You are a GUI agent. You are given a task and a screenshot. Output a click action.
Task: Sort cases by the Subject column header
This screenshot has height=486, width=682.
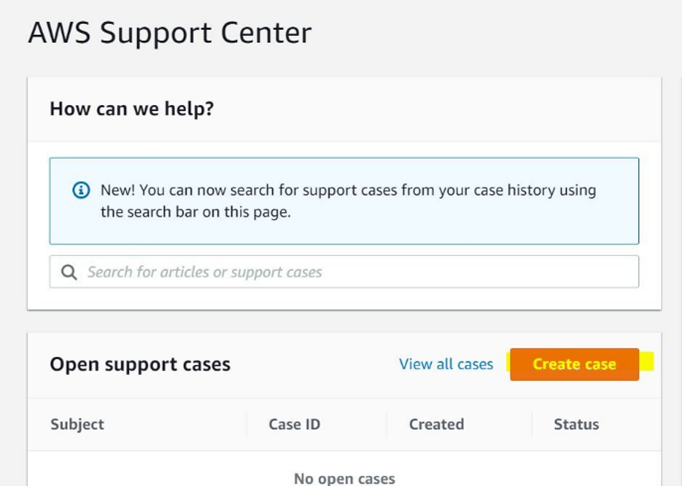point(77,424)
